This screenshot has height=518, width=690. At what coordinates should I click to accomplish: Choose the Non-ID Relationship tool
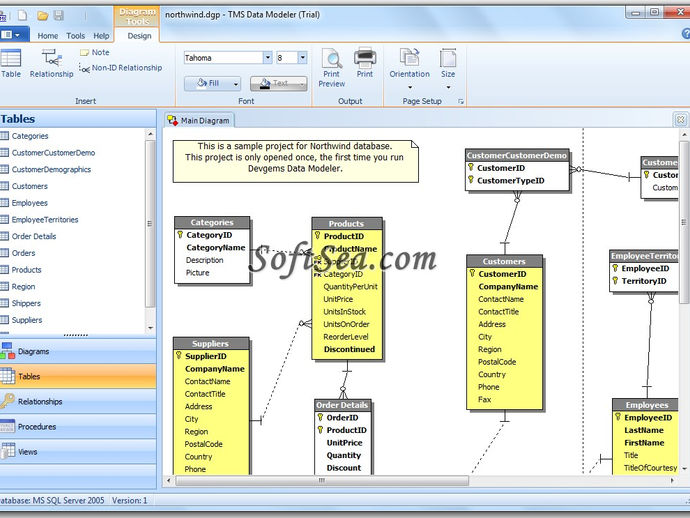coord(121,68)
